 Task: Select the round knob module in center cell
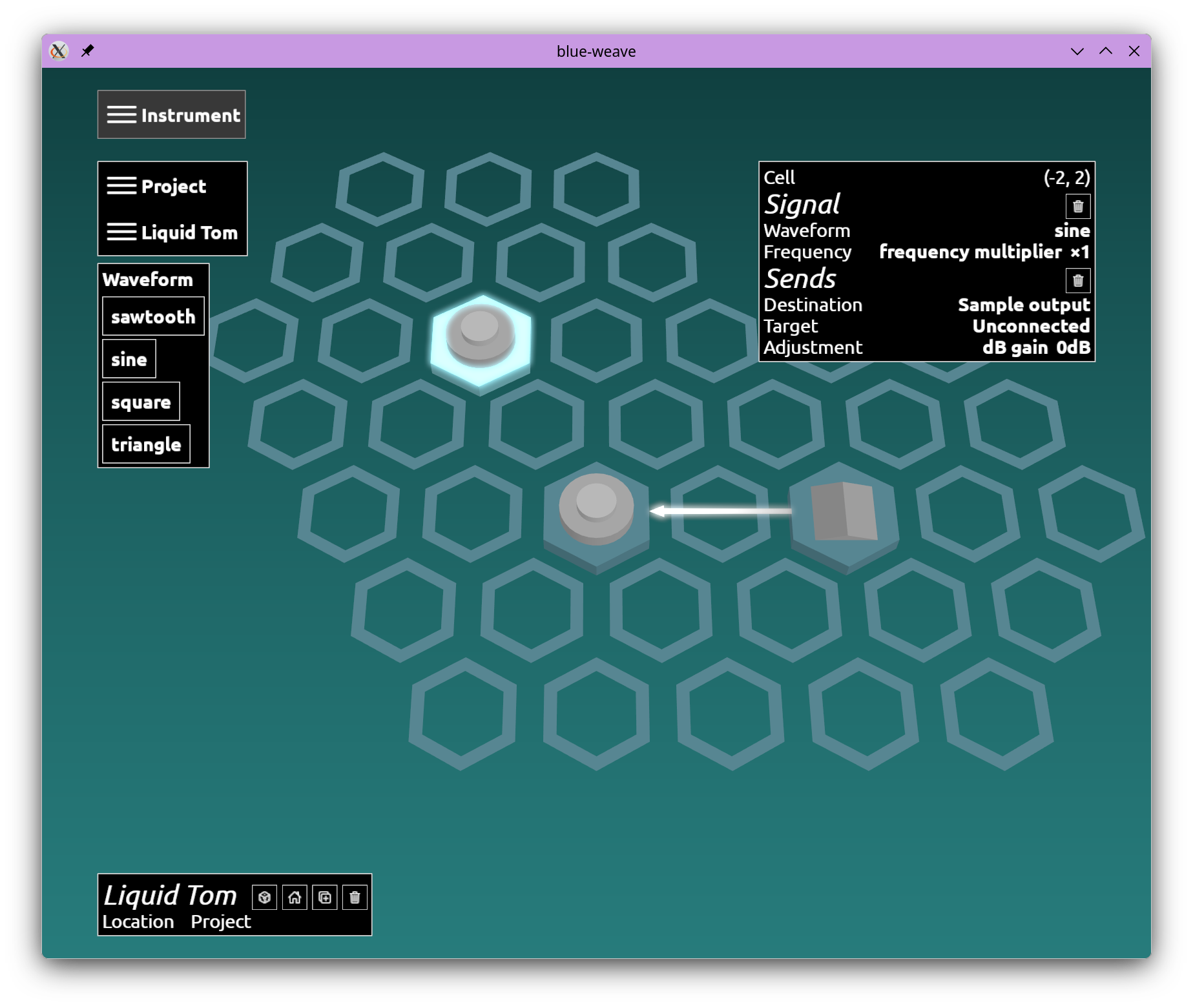point(596,509)
